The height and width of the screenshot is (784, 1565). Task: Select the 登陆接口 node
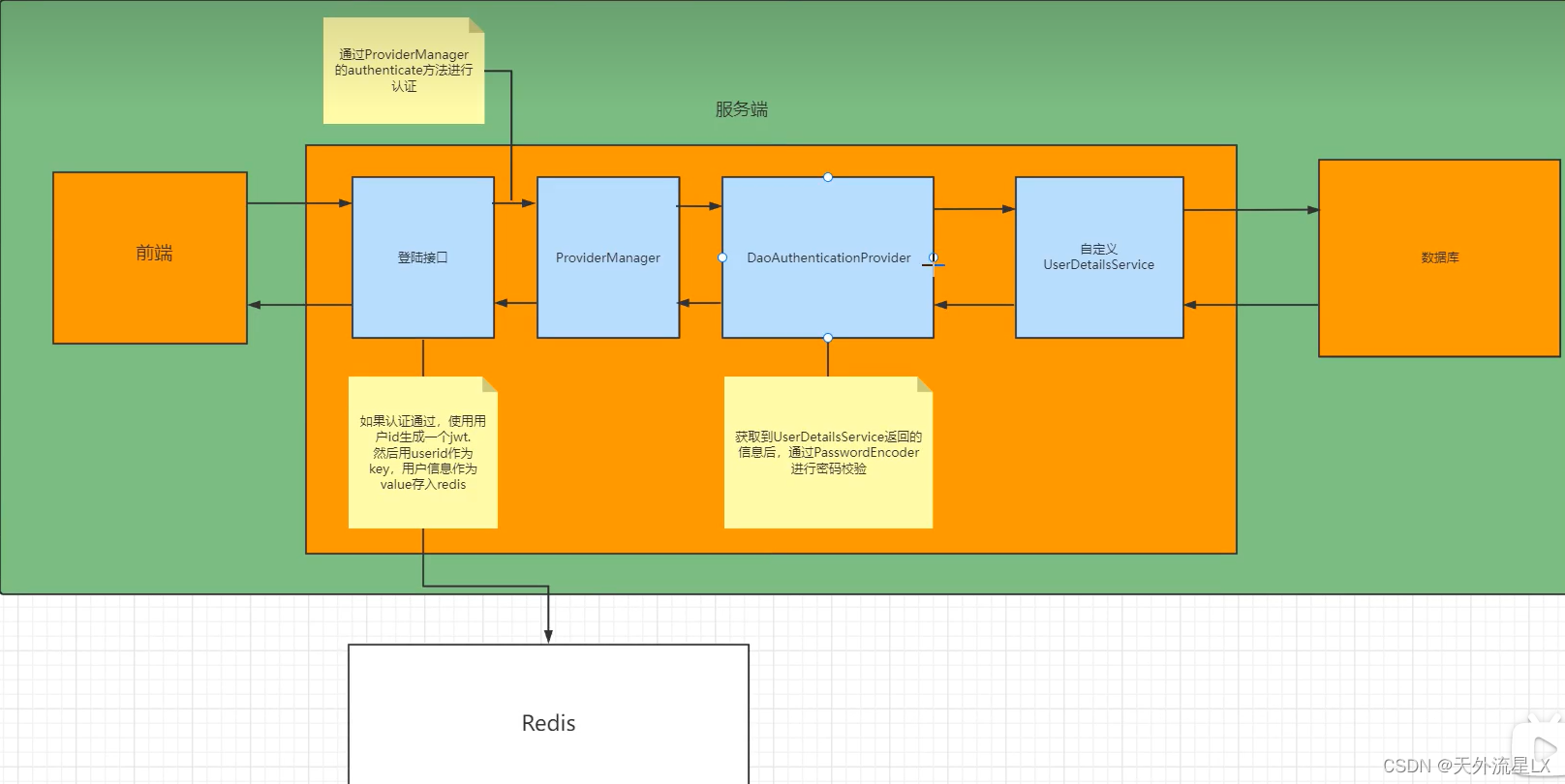(423, 257)
